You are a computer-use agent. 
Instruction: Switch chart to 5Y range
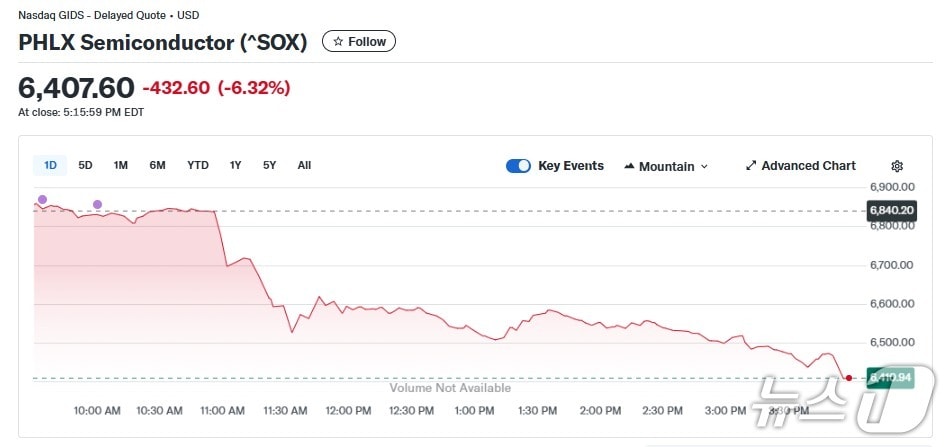[269, 165]
